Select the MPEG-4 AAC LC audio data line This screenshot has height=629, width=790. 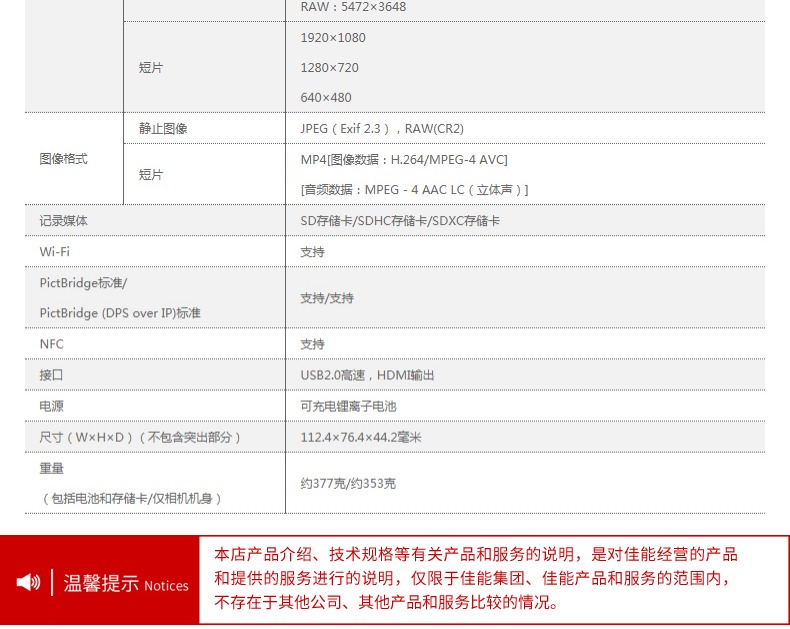[x=414, y=190]
